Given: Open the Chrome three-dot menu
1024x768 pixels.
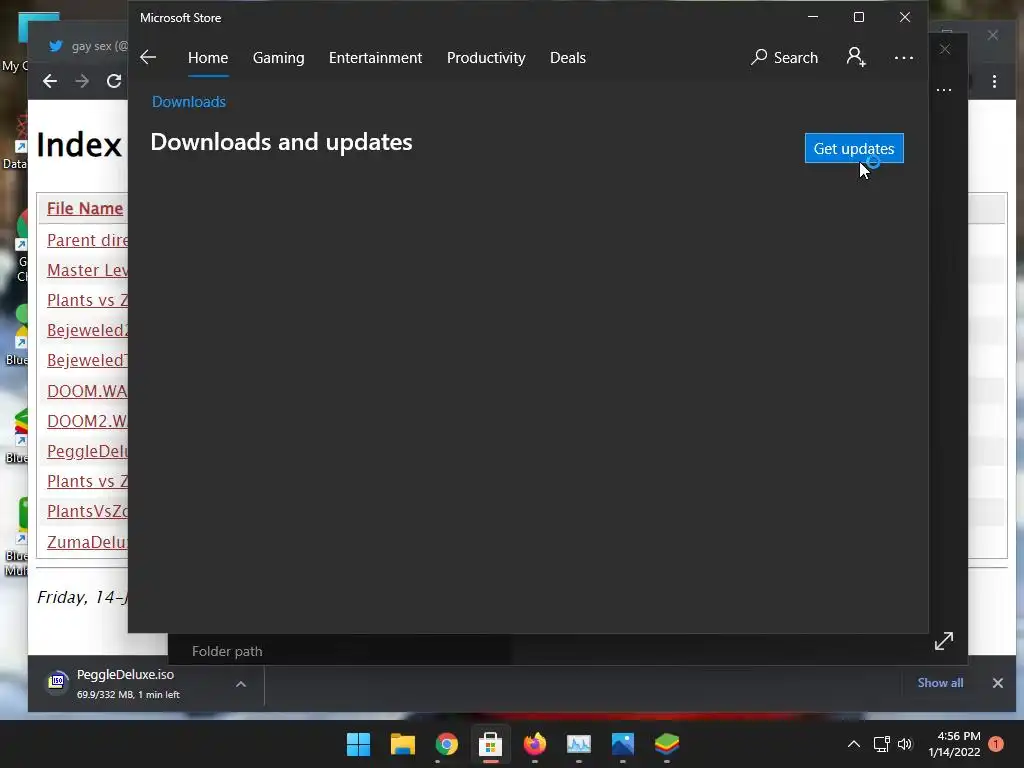Looking at the screenshot, I should coord(994,82).
